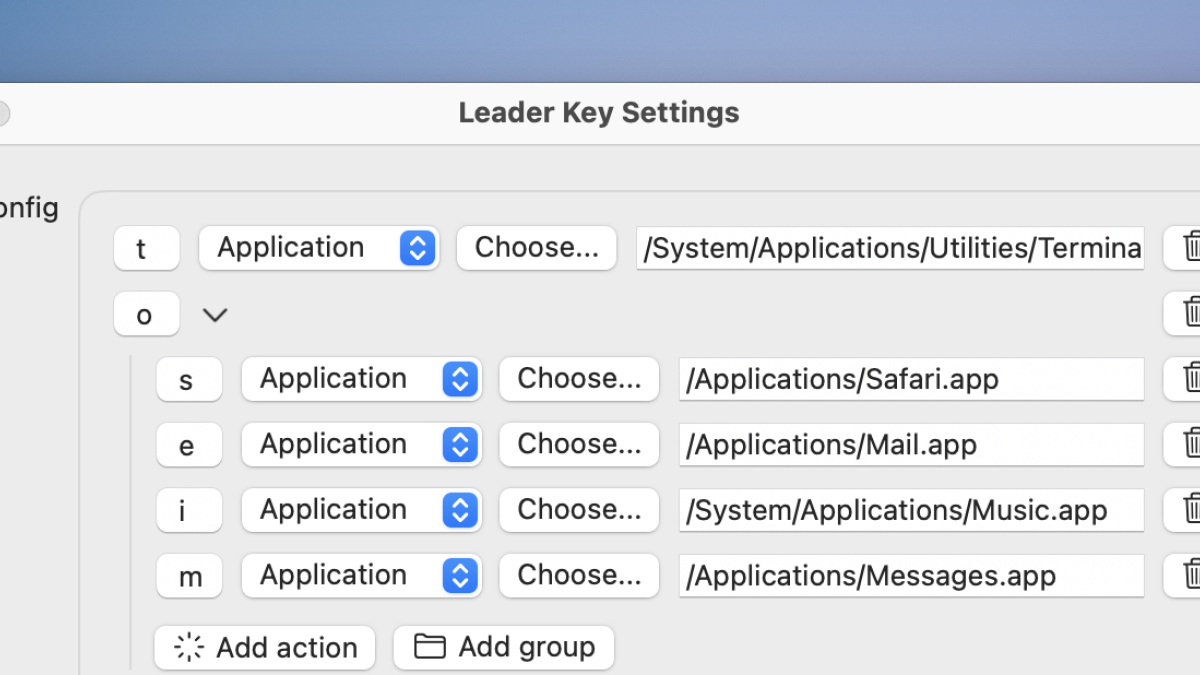The width and height of the screenshot is (1200, 675).
Task: Delete the 'o' group with trash icon
Action: point(1188,313)
